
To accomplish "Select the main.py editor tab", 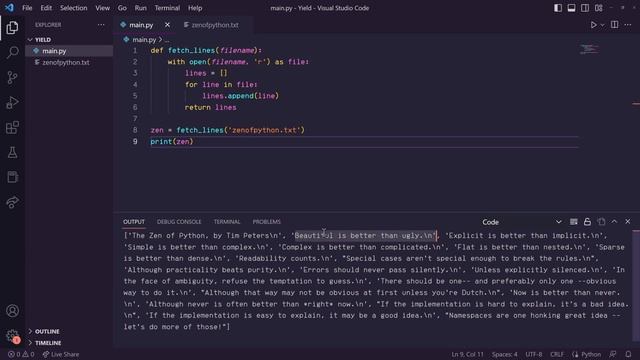I will (141, 25).
